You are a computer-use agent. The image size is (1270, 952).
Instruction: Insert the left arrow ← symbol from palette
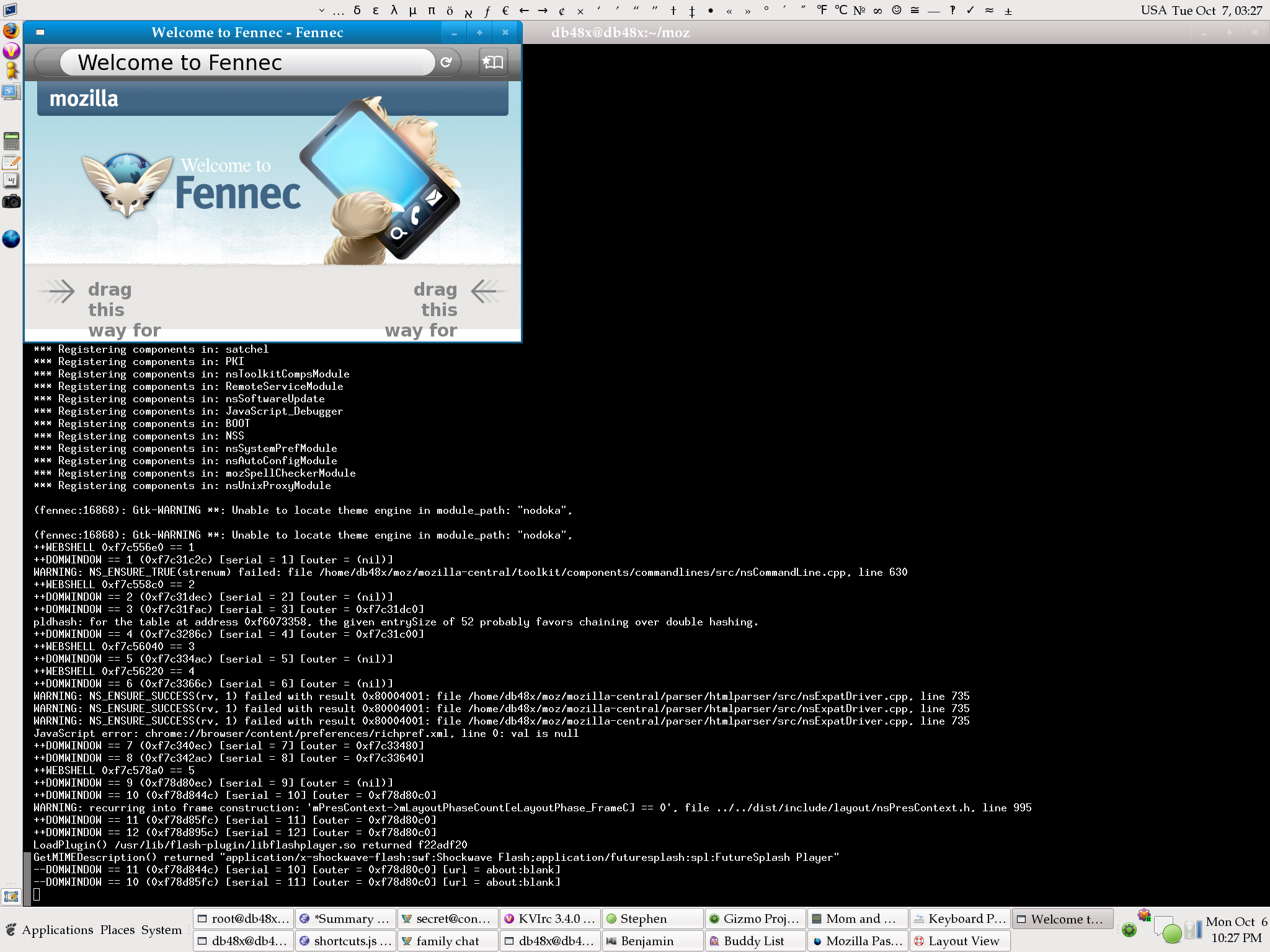point(524,11)
